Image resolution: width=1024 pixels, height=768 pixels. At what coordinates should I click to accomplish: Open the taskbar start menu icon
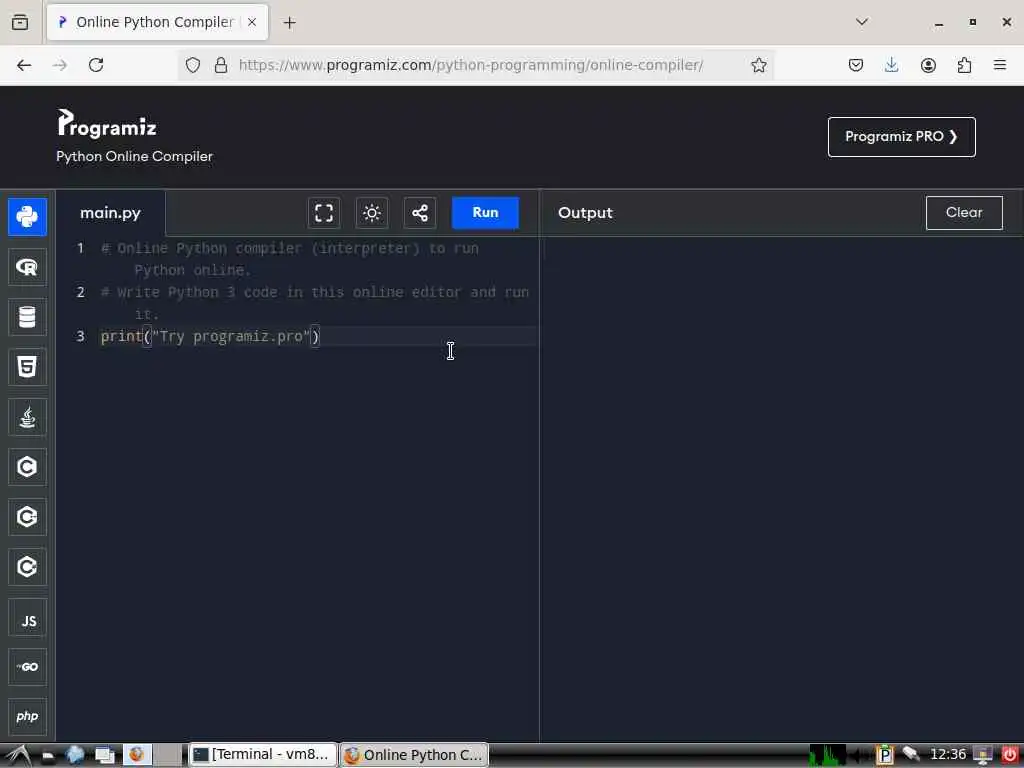coord(18,756)
